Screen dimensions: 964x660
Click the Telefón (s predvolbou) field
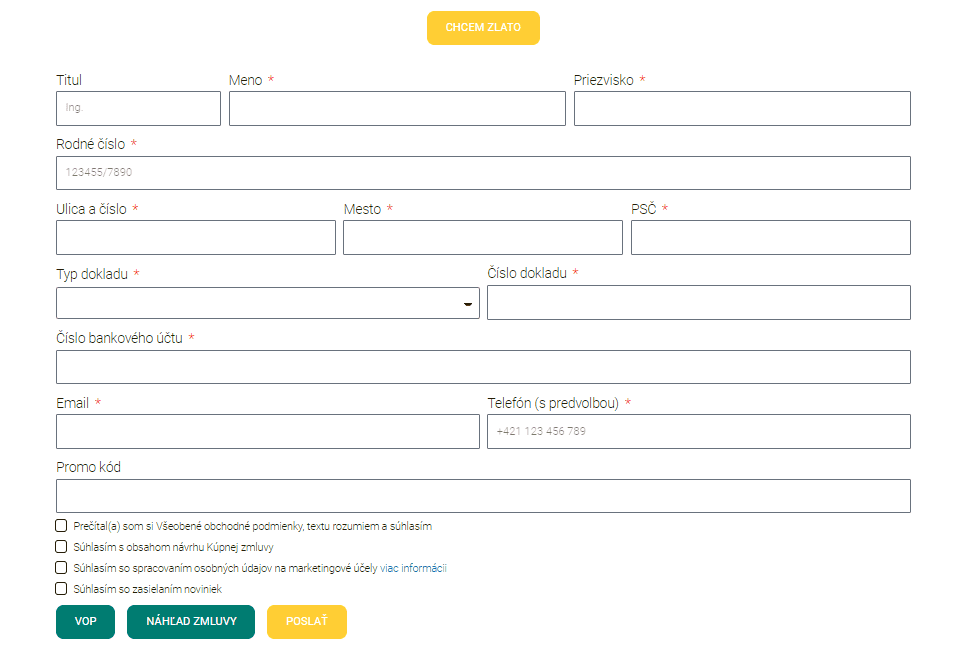point(698,431)
